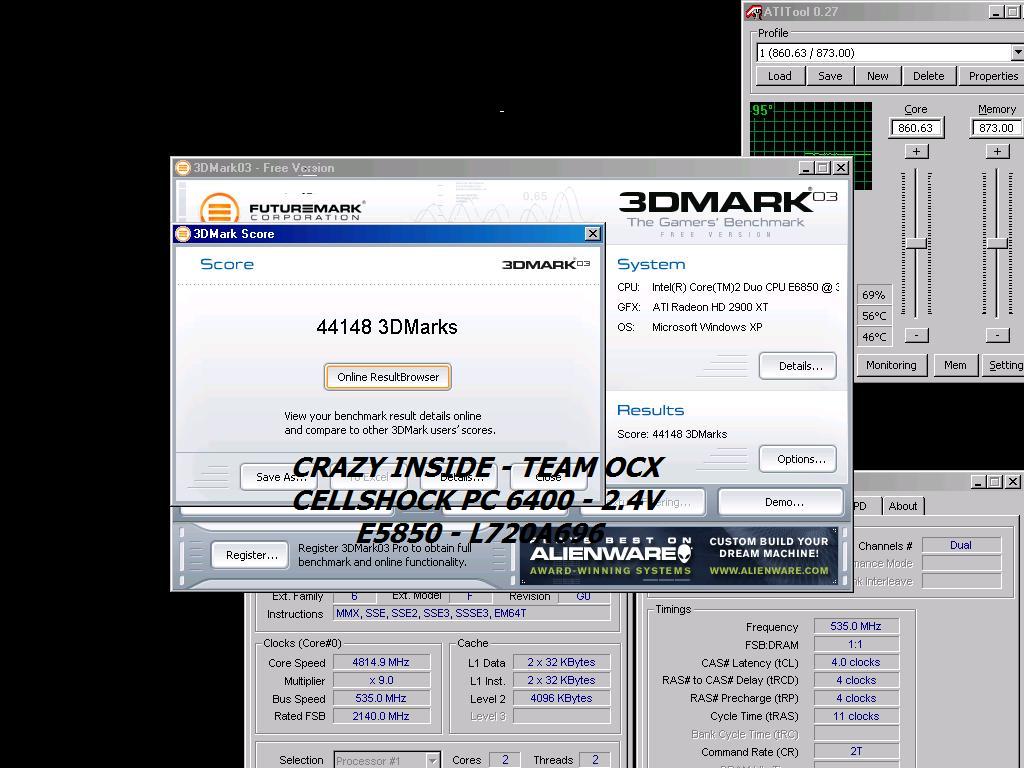
Task: Open Settings in ATITool
Action: click(x=1004, y=365)
